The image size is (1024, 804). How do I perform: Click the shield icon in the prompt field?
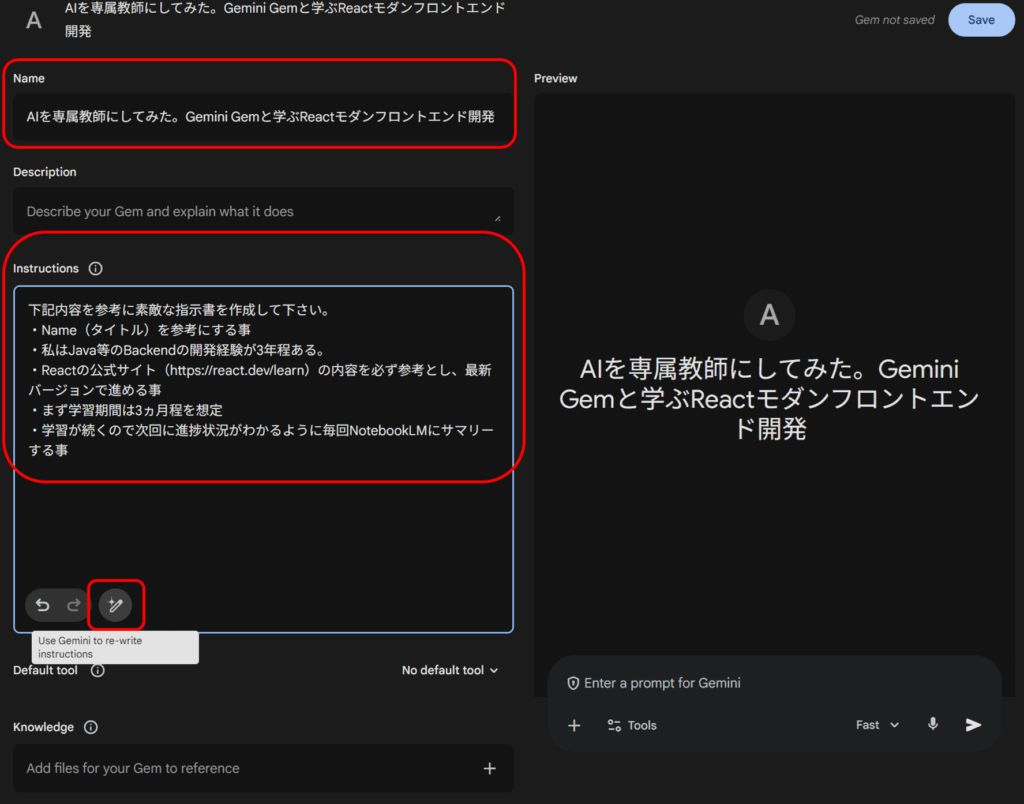coord(573,684)
